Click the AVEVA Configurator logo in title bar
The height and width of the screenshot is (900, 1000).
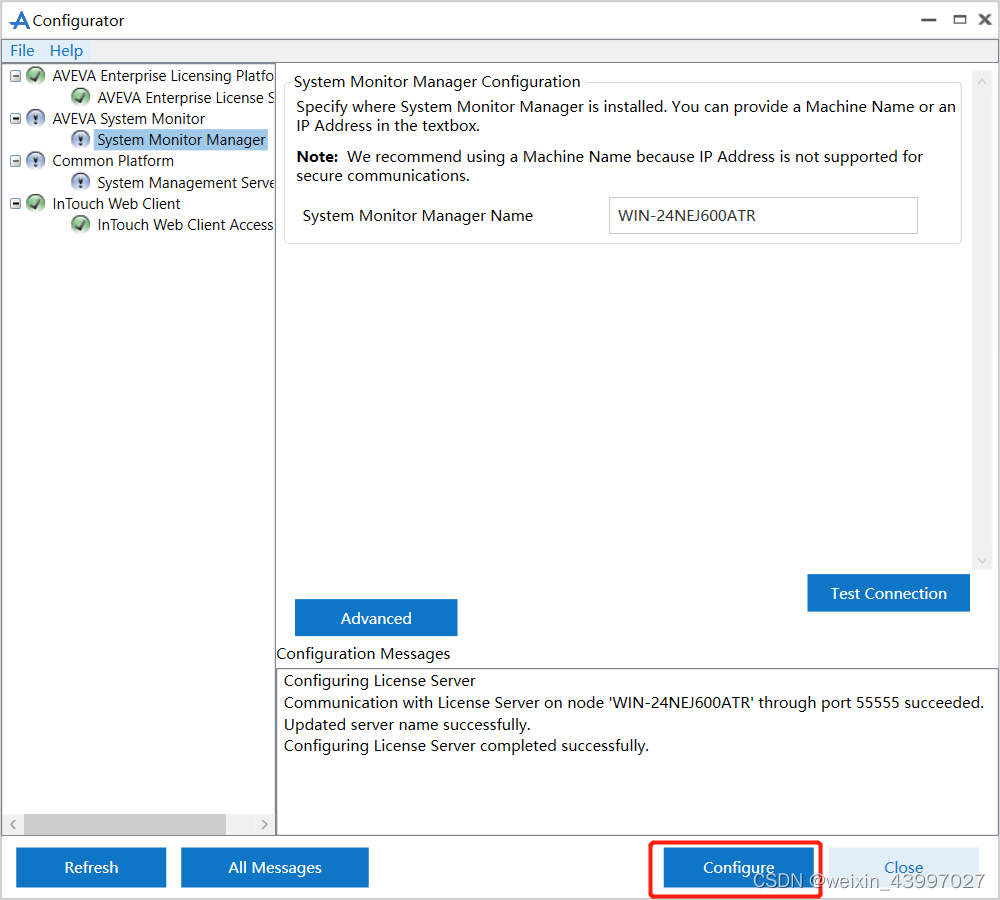pyautogui.click(x=19, y=20)
